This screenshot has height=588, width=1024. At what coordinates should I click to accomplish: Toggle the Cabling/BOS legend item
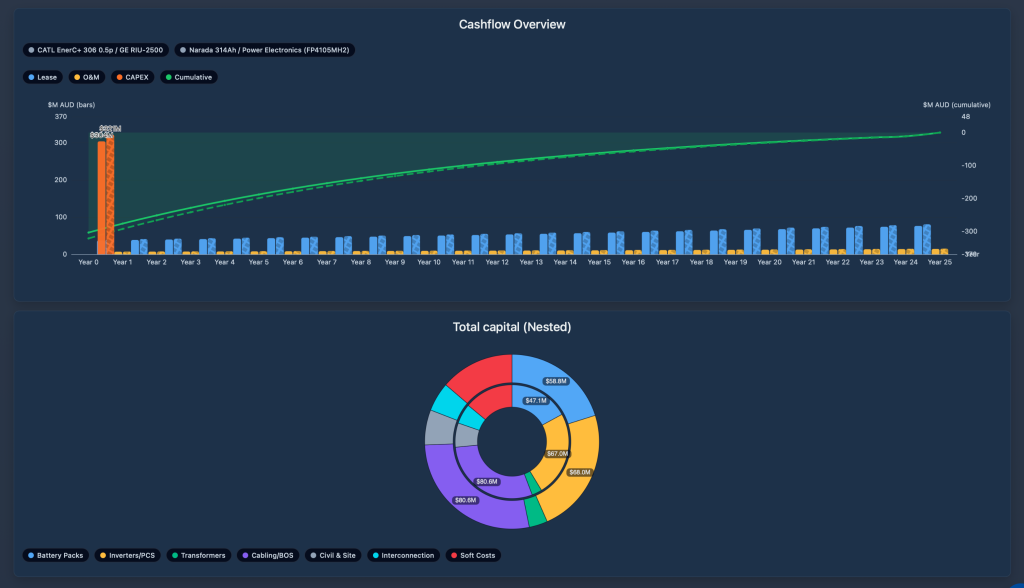coord(268,555)
